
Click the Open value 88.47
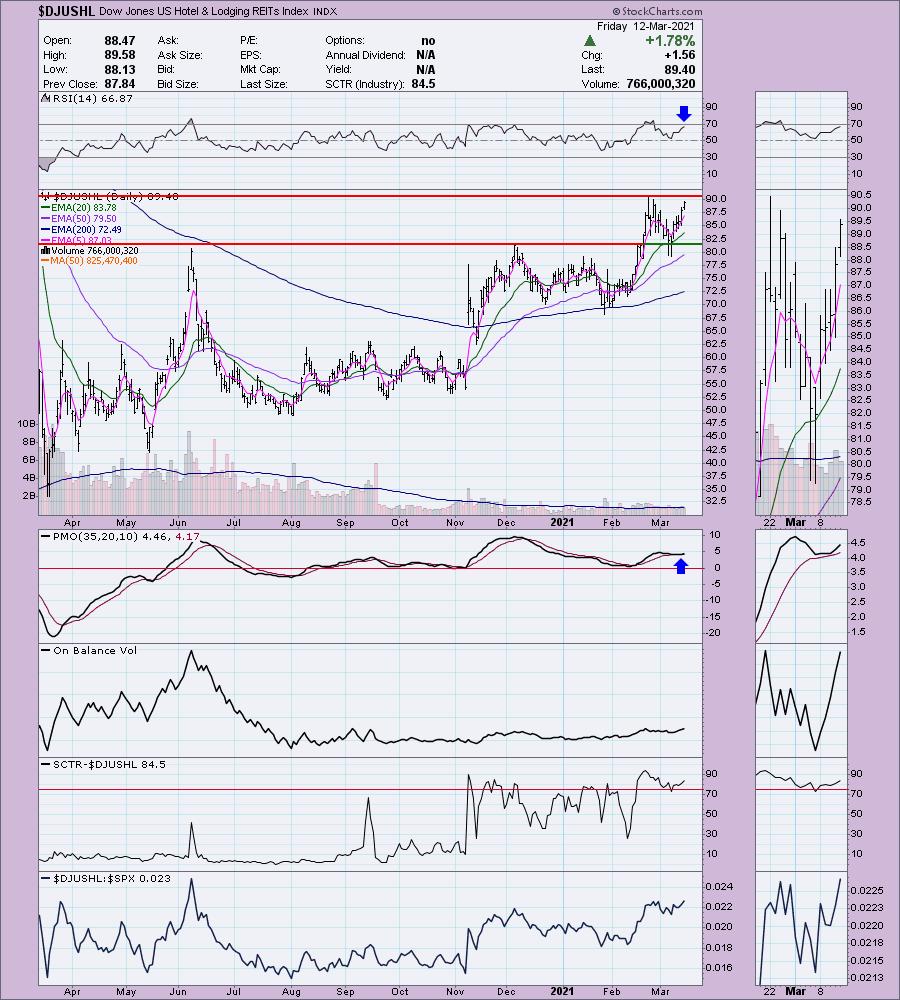coord(120,41)
